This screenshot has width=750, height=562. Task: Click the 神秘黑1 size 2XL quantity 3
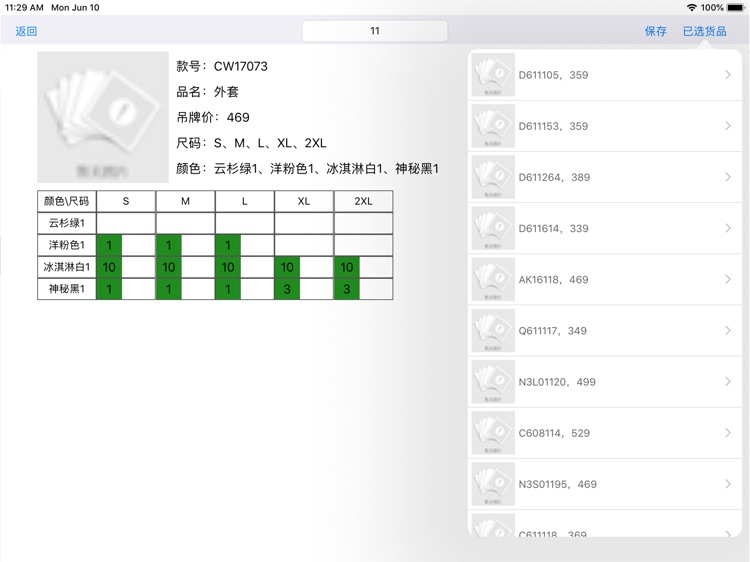tap(347, 289)
